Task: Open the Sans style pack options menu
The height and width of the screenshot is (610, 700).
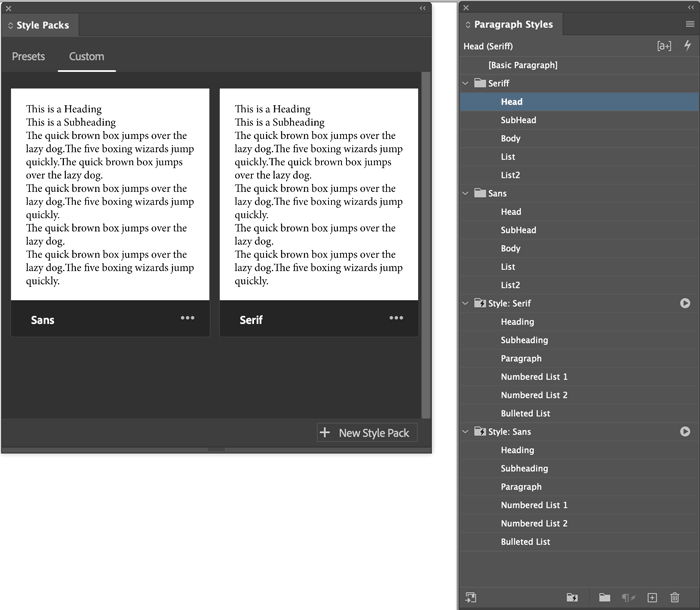Action: click(188, 318)
